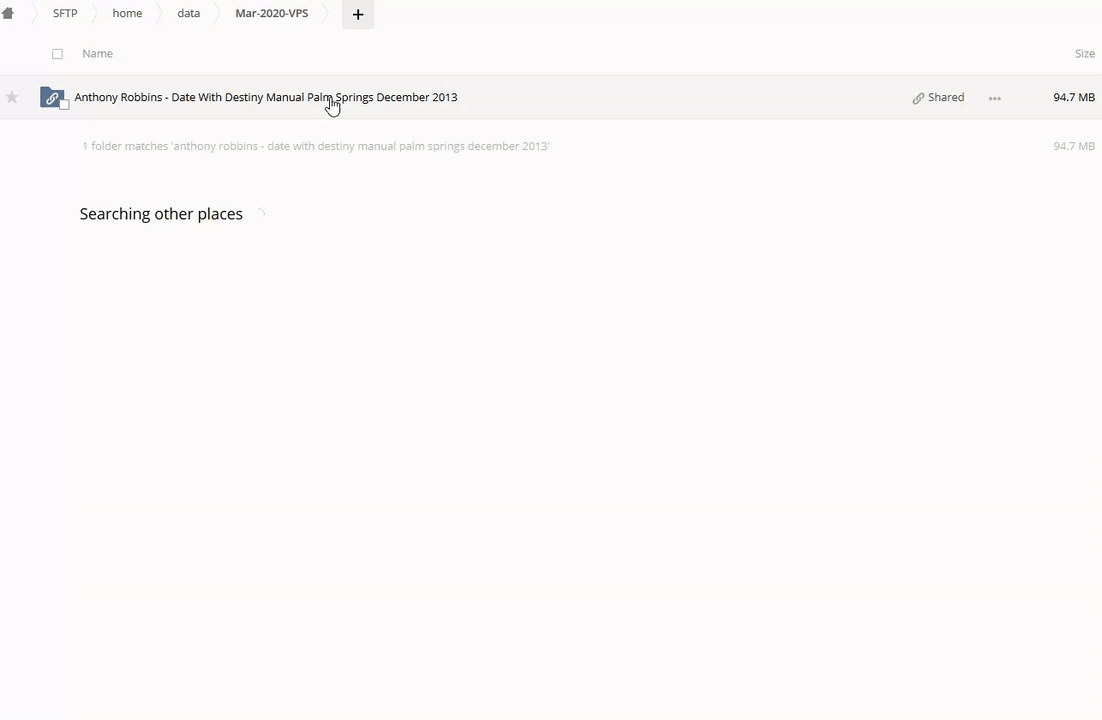Open the SFTP breadcrumb
Image resolution: width=1102 pixels, height=720 pixels.
coord(65,14)
